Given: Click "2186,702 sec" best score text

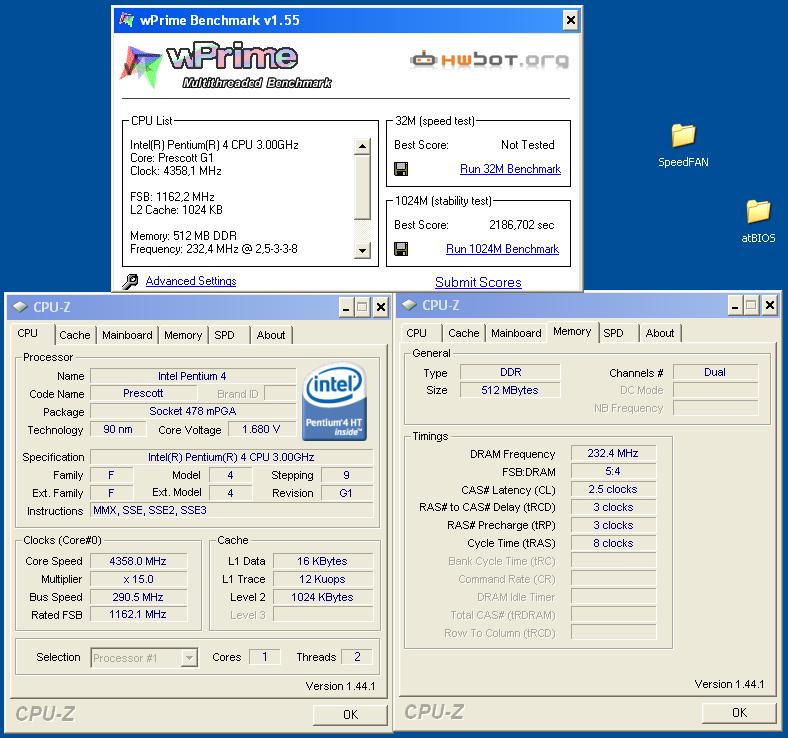Looking at the screenshot, I should coord(522,225).
